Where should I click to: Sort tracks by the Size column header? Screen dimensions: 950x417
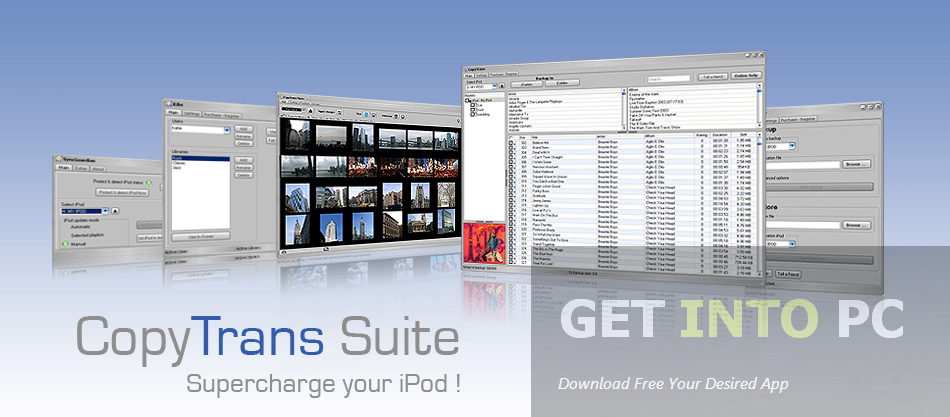coord(743,135)
